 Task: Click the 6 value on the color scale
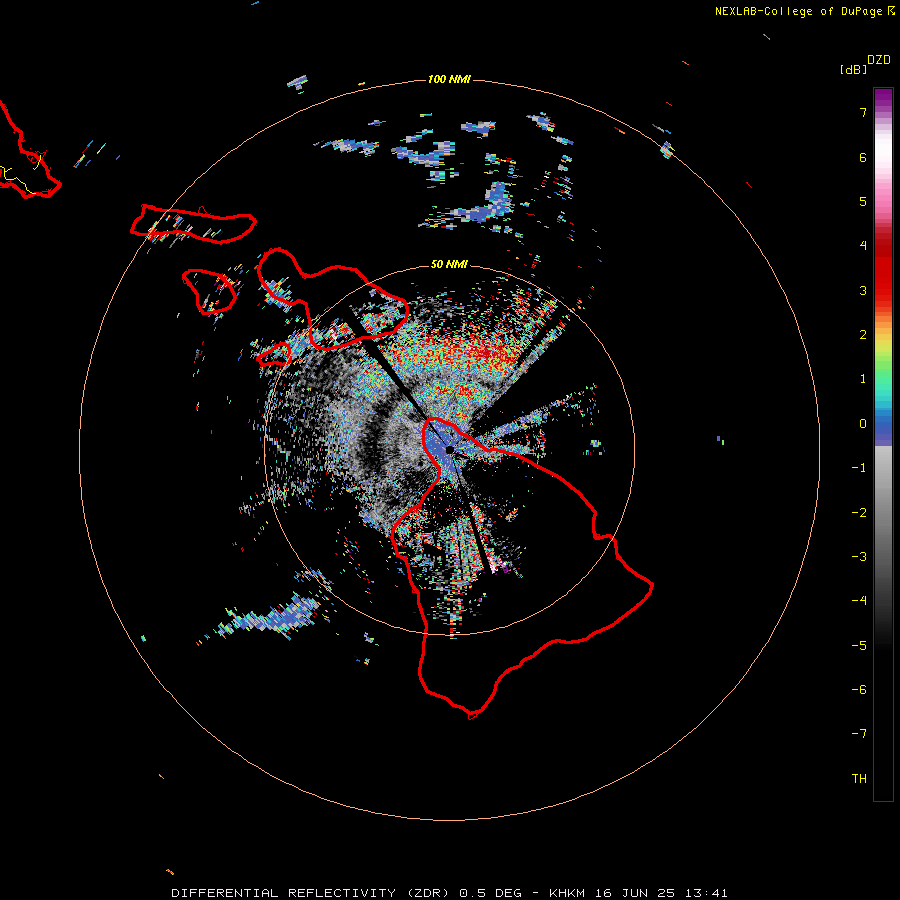[x=863, y=157]
